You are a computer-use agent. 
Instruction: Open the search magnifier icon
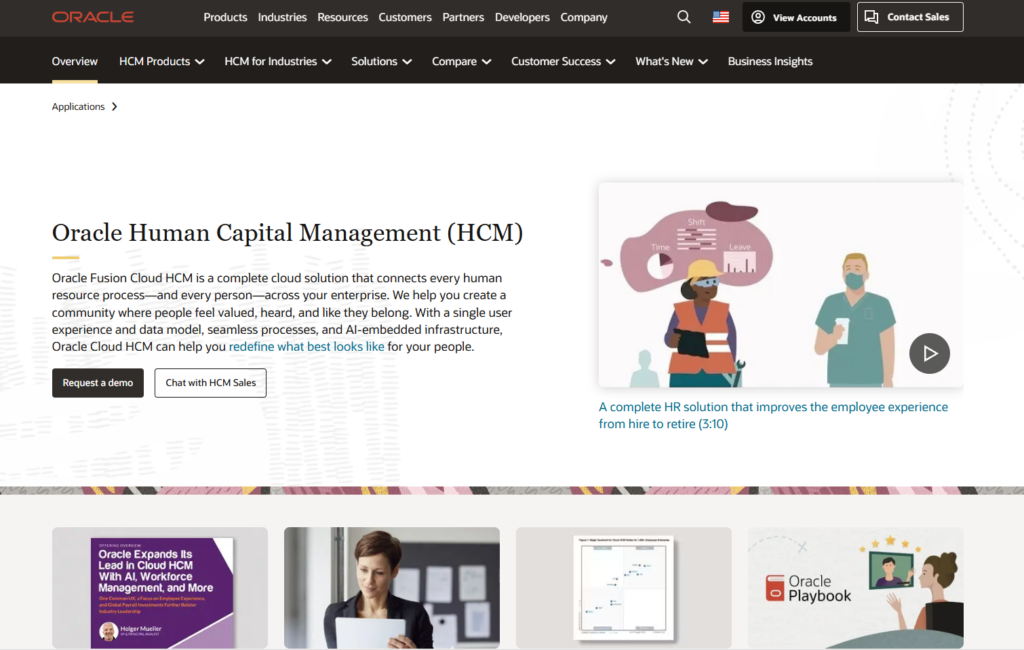pyautogui.click(x=684, y=17)
